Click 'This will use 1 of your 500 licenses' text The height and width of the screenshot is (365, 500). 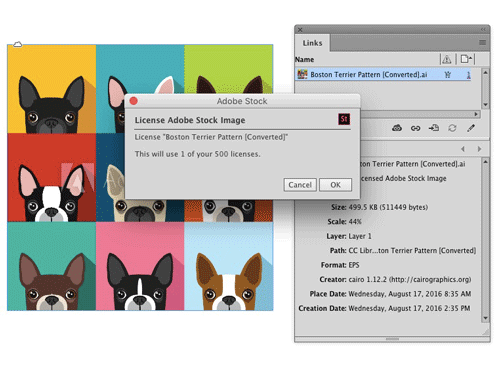[x=198, y=154]
